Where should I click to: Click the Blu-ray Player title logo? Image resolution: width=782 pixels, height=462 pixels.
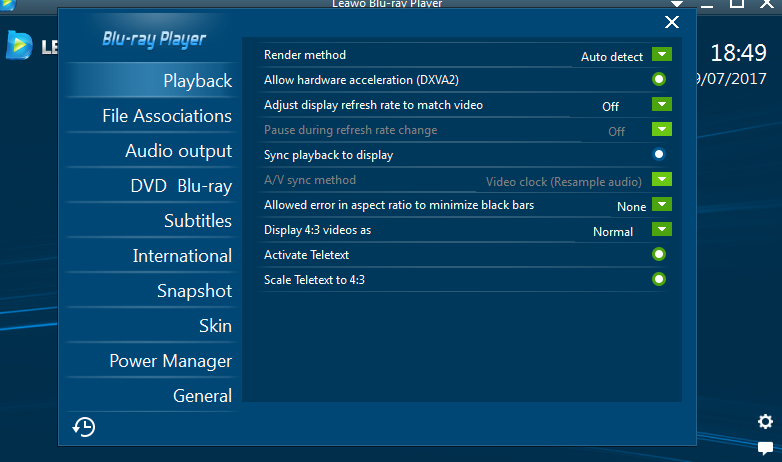(x=154, y=39)
